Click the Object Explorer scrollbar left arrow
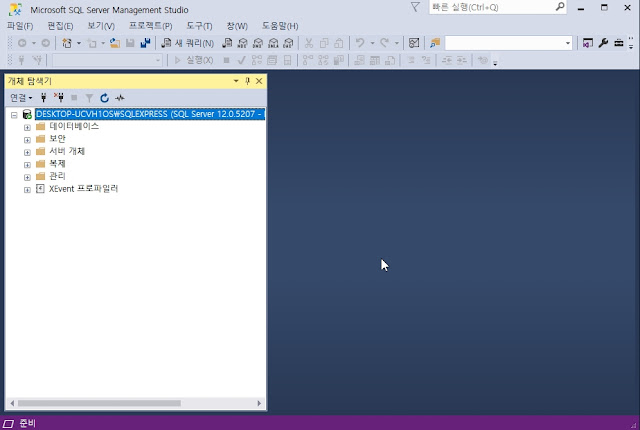640x430 pixels. 12,403
